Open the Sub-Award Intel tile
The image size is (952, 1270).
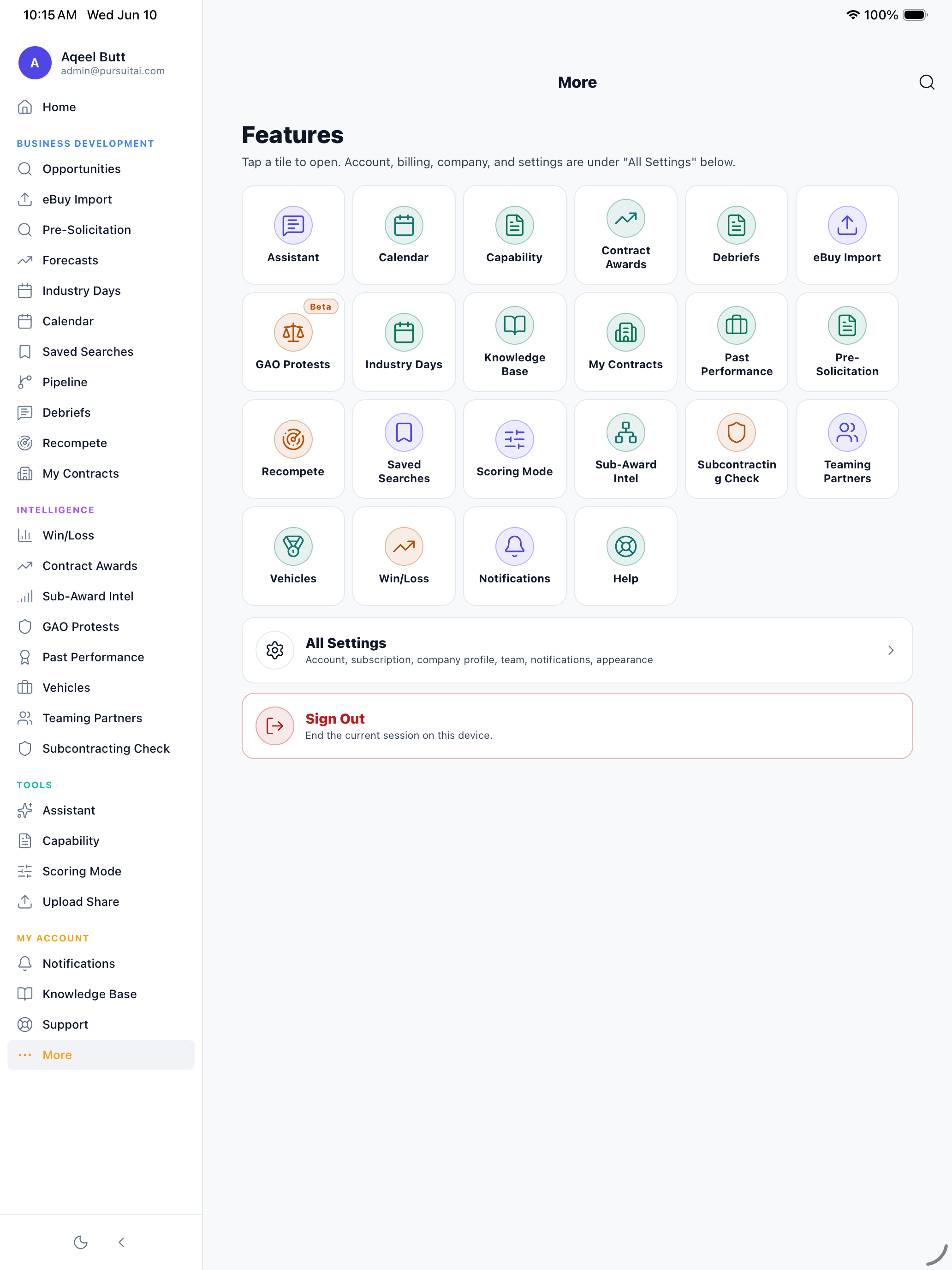625,449
